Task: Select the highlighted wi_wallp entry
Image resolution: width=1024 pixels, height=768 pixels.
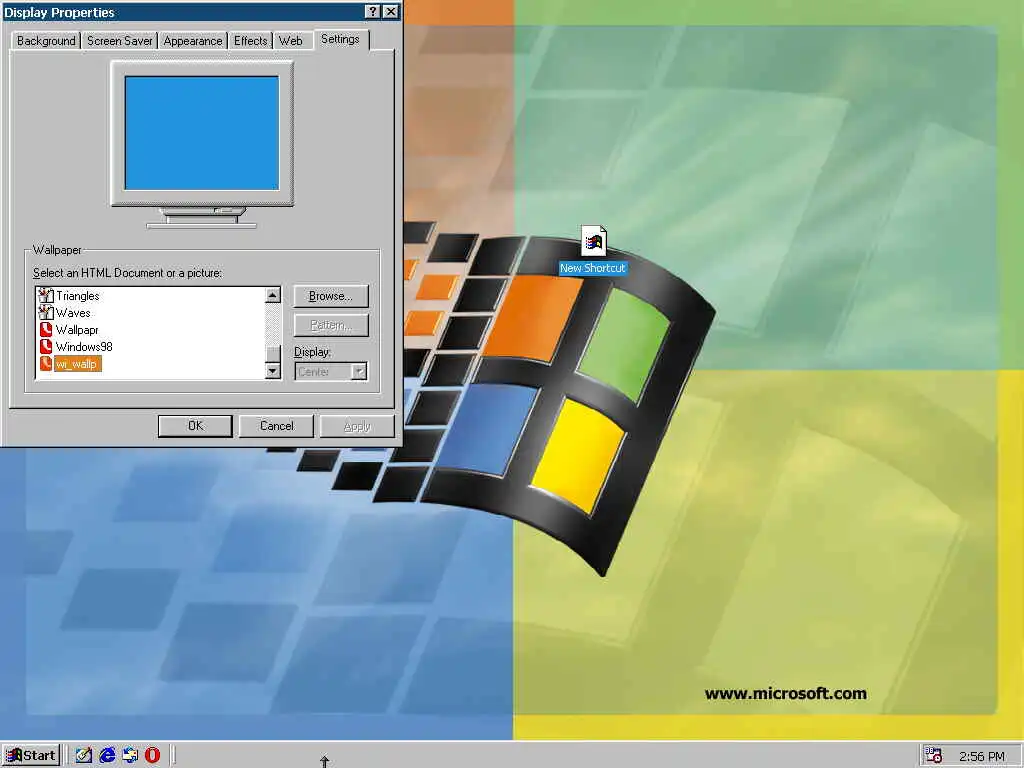Action: [76, 364]
